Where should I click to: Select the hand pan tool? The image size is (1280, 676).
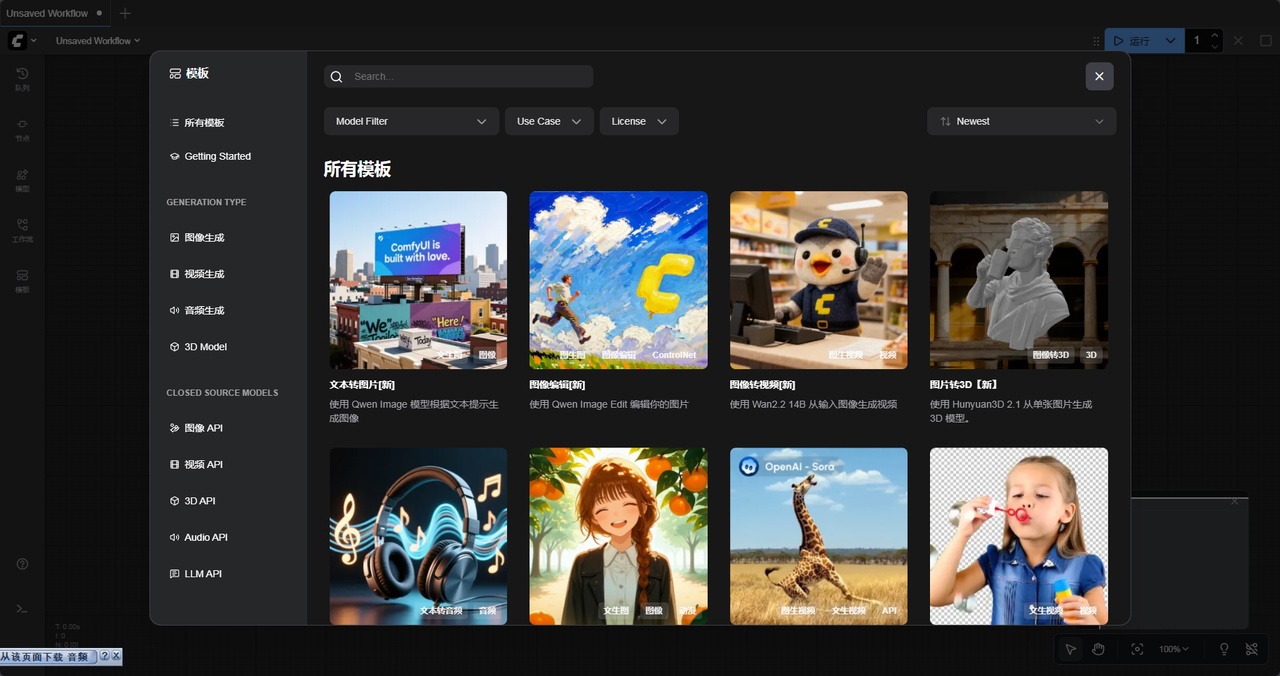tap(1098, 649)
